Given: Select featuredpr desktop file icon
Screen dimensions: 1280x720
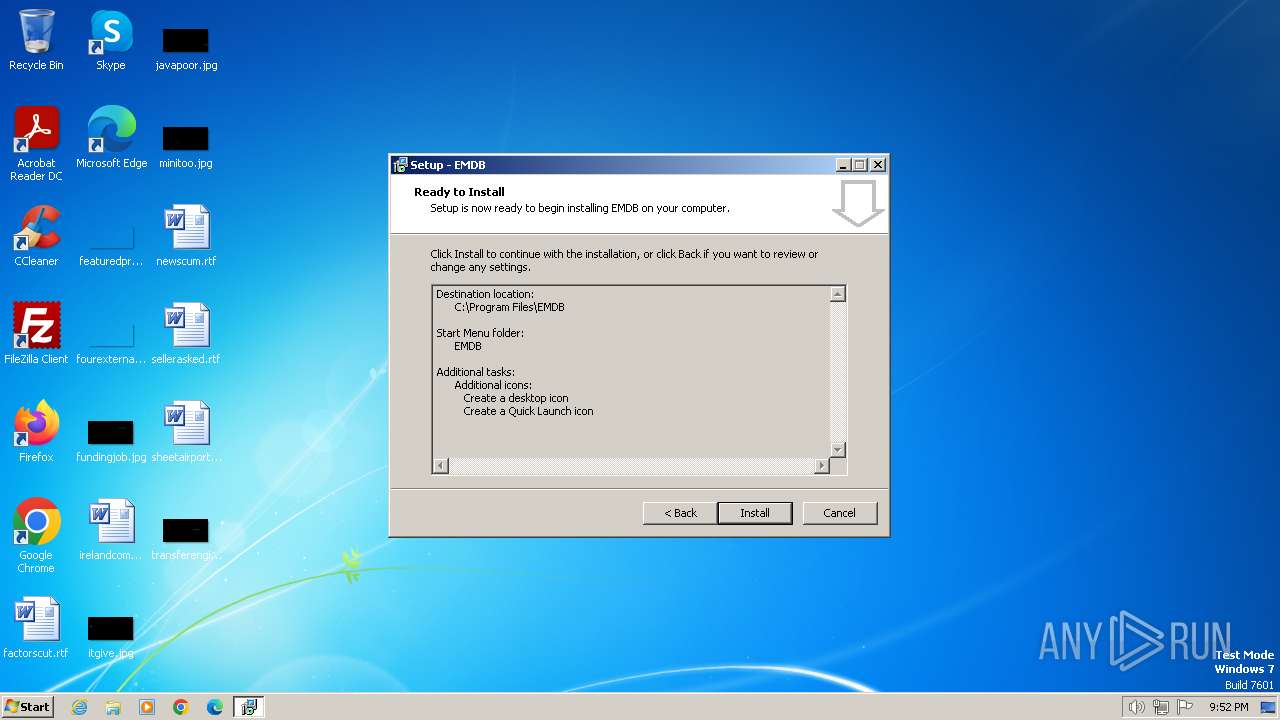Looking at the screenshot, I should 111,244.
